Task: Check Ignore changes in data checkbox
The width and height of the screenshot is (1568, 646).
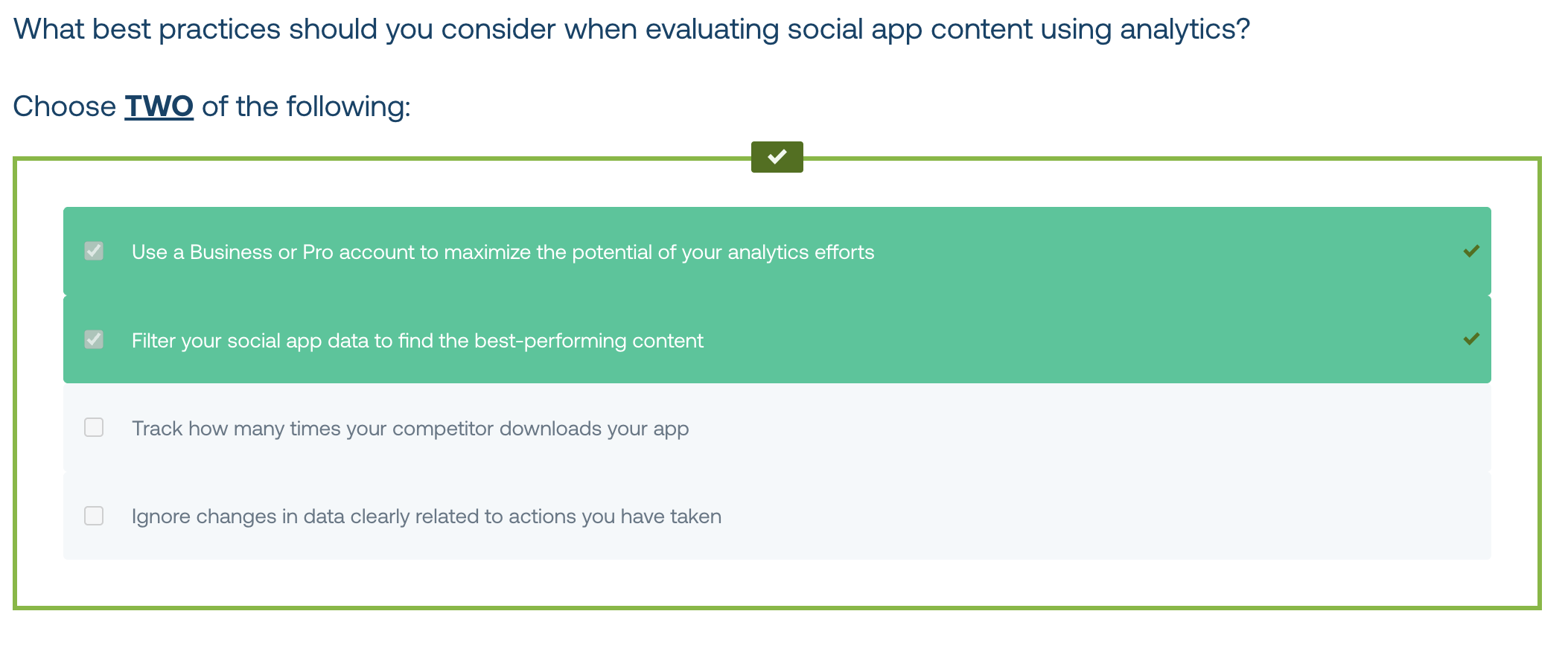Action: click(94, 516)
